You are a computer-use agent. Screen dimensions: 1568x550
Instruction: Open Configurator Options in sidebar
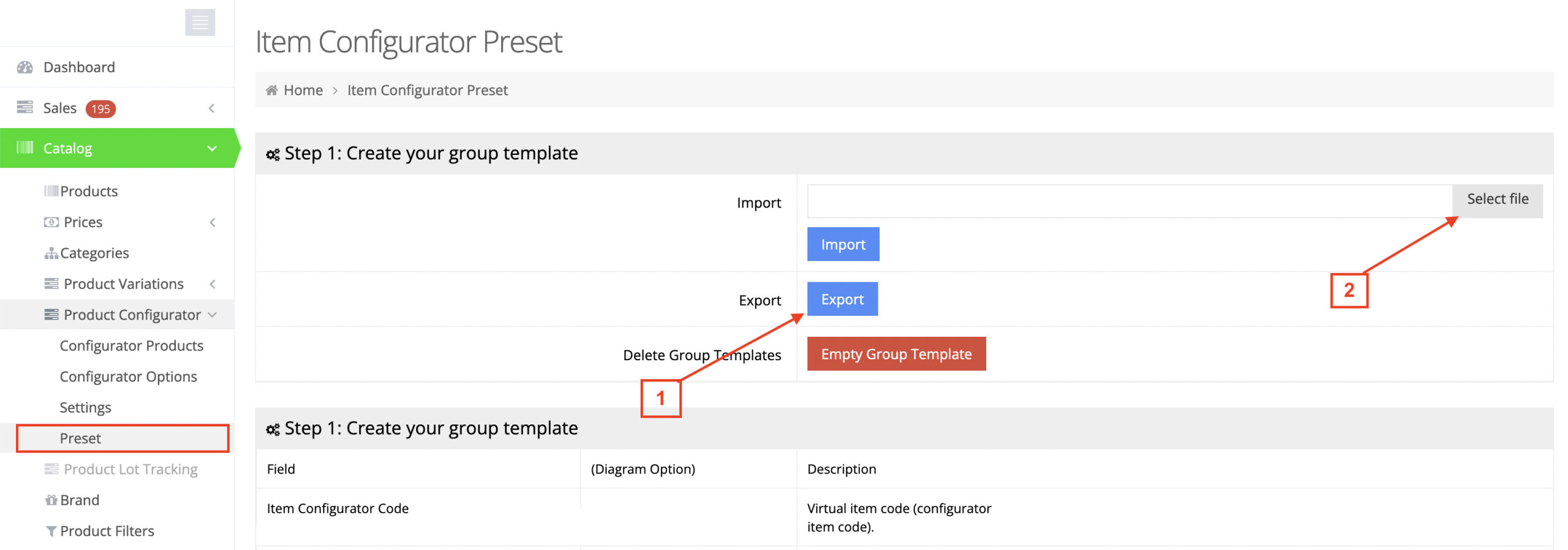128,377
